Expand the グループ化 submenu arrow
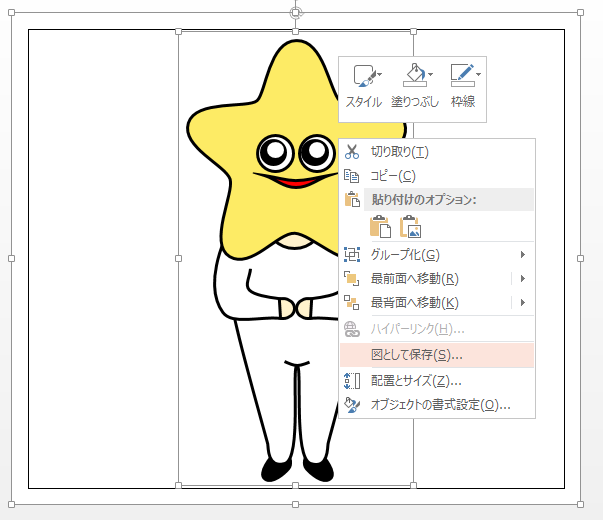Screen dimensions: 603x520 point(523,255)
